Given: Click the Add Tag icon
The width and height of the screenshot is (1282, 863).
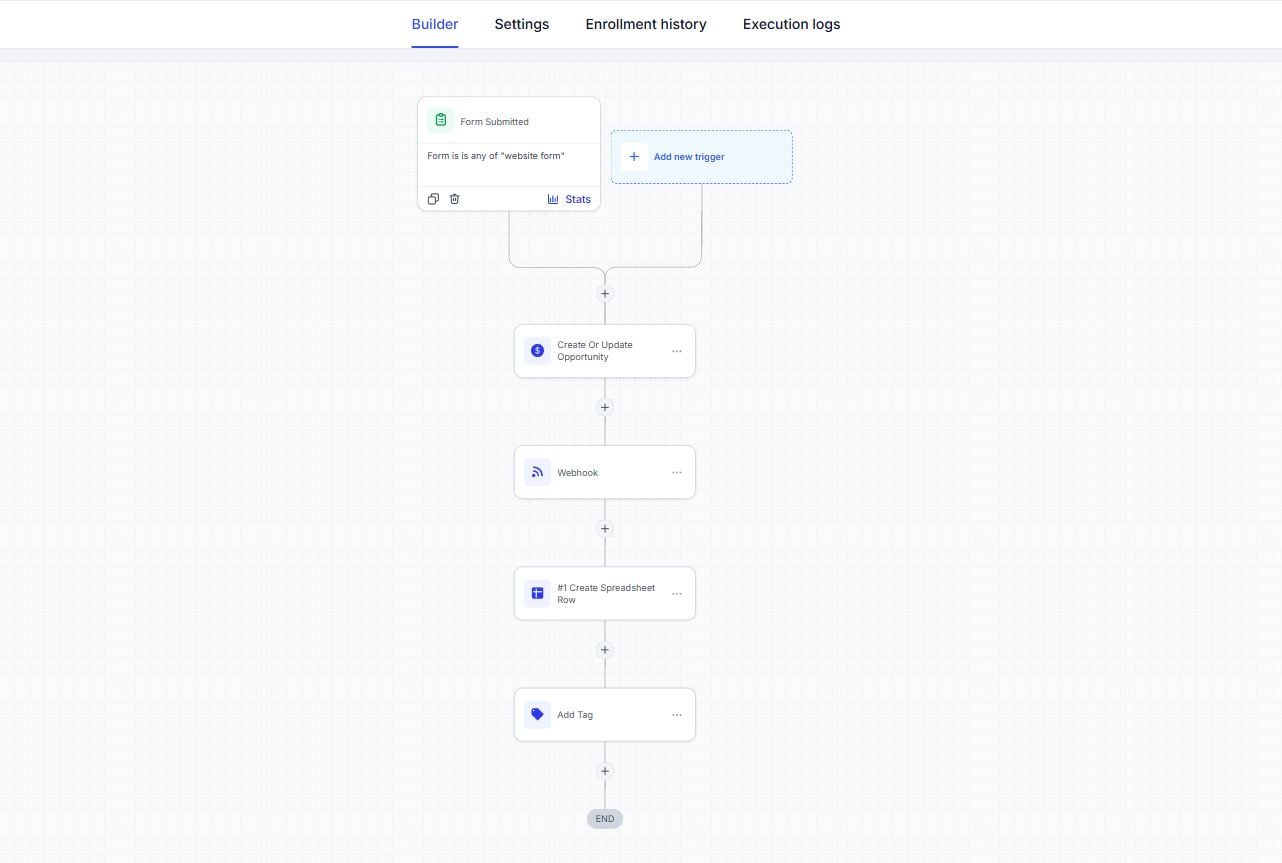Looking at the screenshot, I should pos(537,715).
